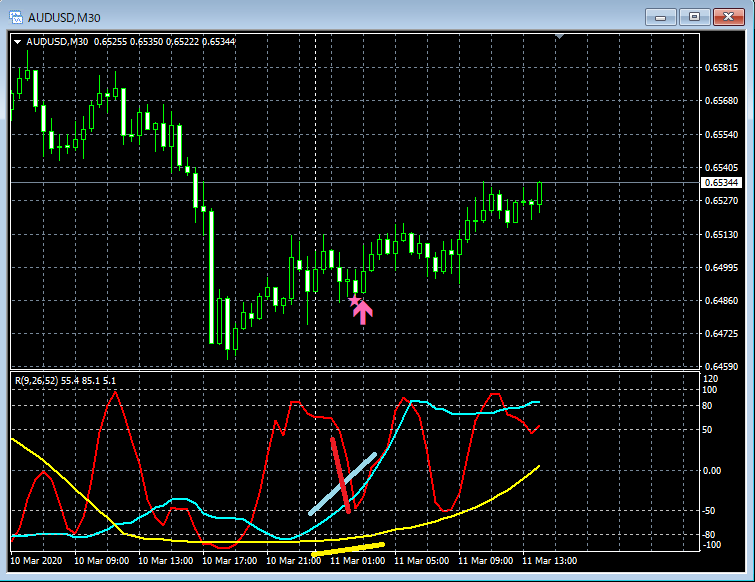Click the indicator scale value -50
The width and height of the screenshot is (755, 582).
click(708, 510)
